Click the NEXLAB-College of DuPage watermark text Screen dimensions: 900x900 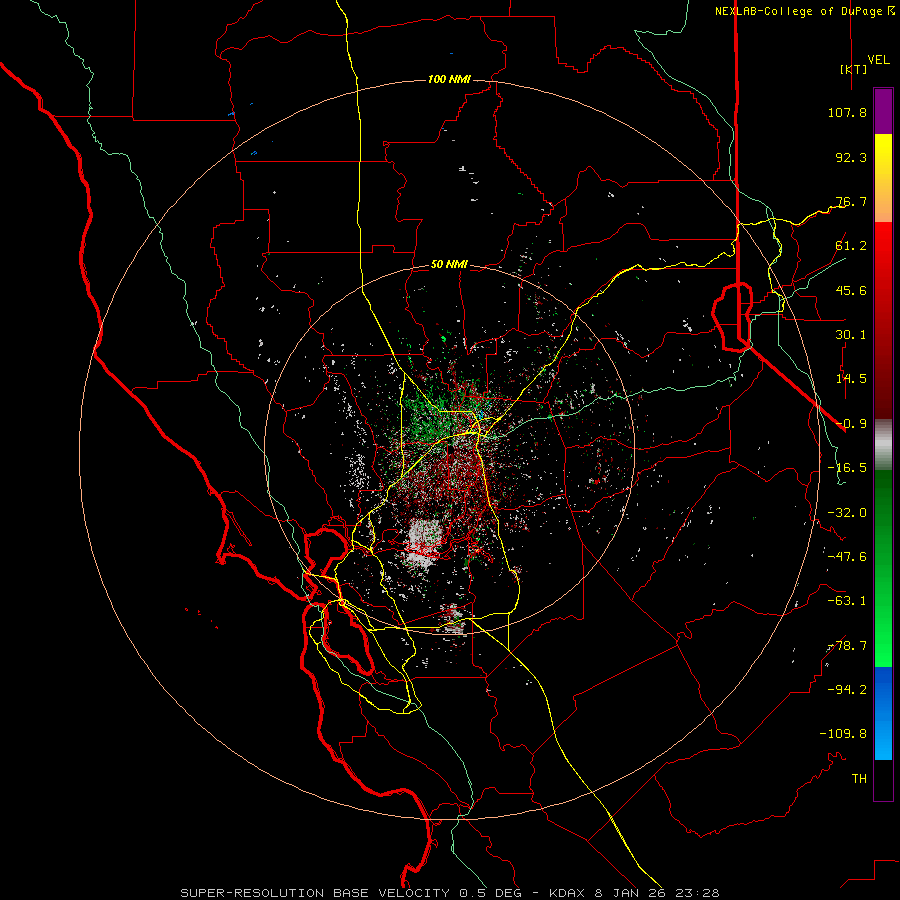pyautogui.click(x=804, y=11)
